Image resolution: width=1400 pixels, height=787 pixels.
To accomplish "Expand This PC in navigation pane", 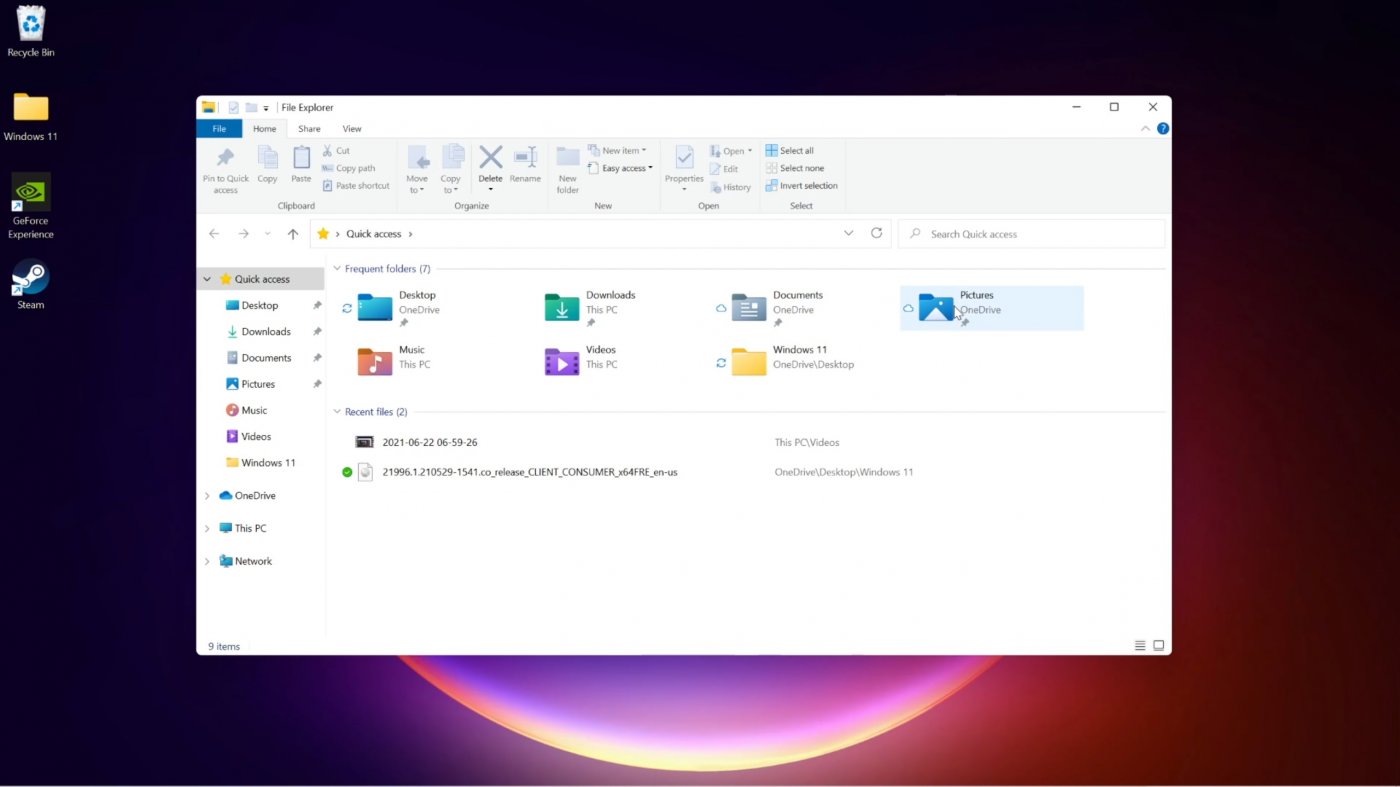I will coord(207,528).
